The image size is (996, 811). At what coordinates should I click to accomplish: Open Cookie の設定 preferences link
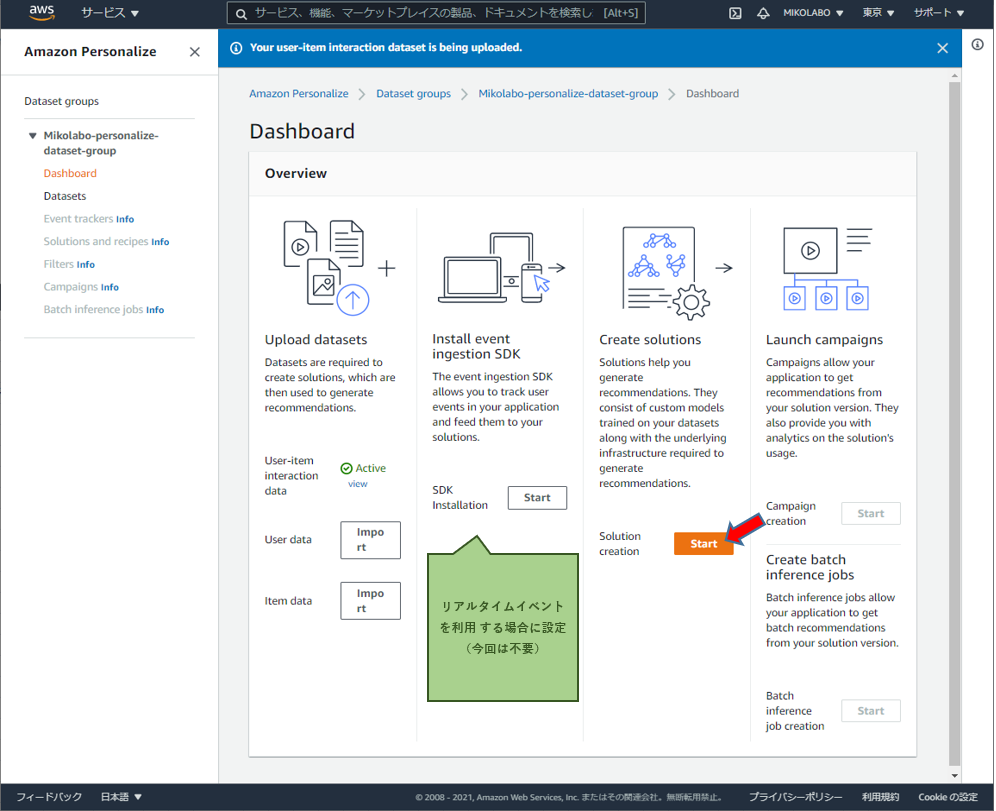click(948, 797)
